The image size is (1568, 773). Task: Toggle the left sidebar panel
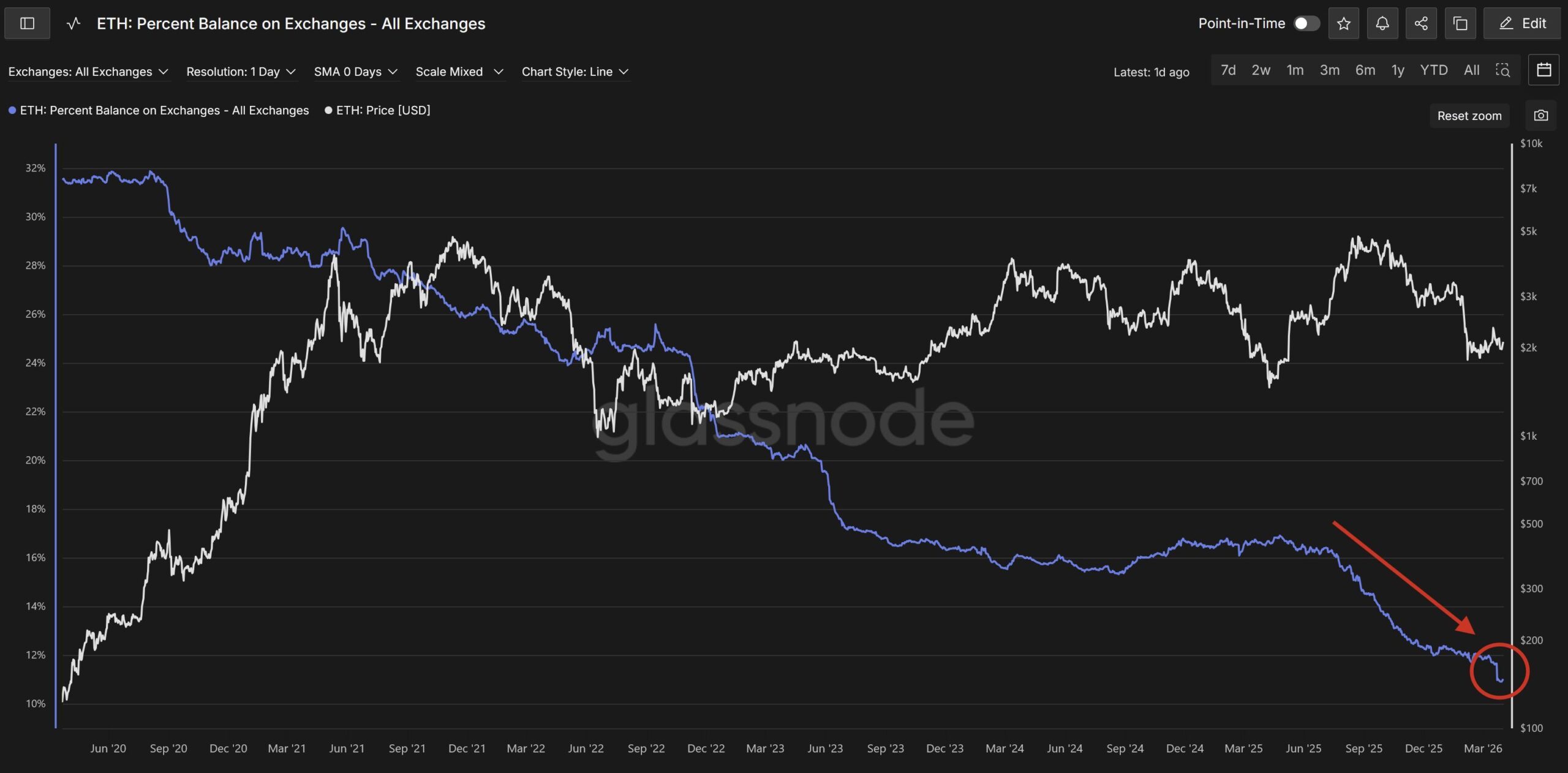[27, 23]
